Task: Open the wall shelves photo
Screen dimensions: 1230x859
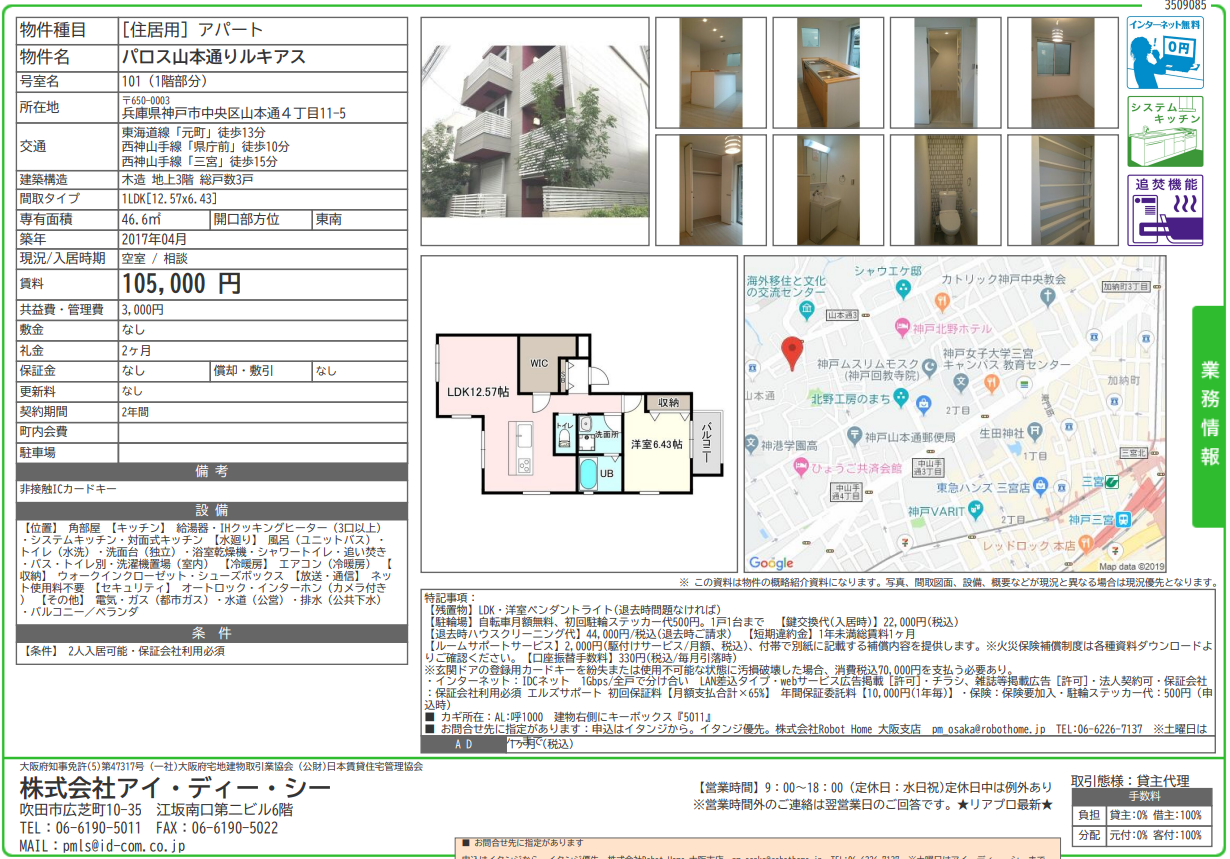Action: click(x=1062, y=190)
